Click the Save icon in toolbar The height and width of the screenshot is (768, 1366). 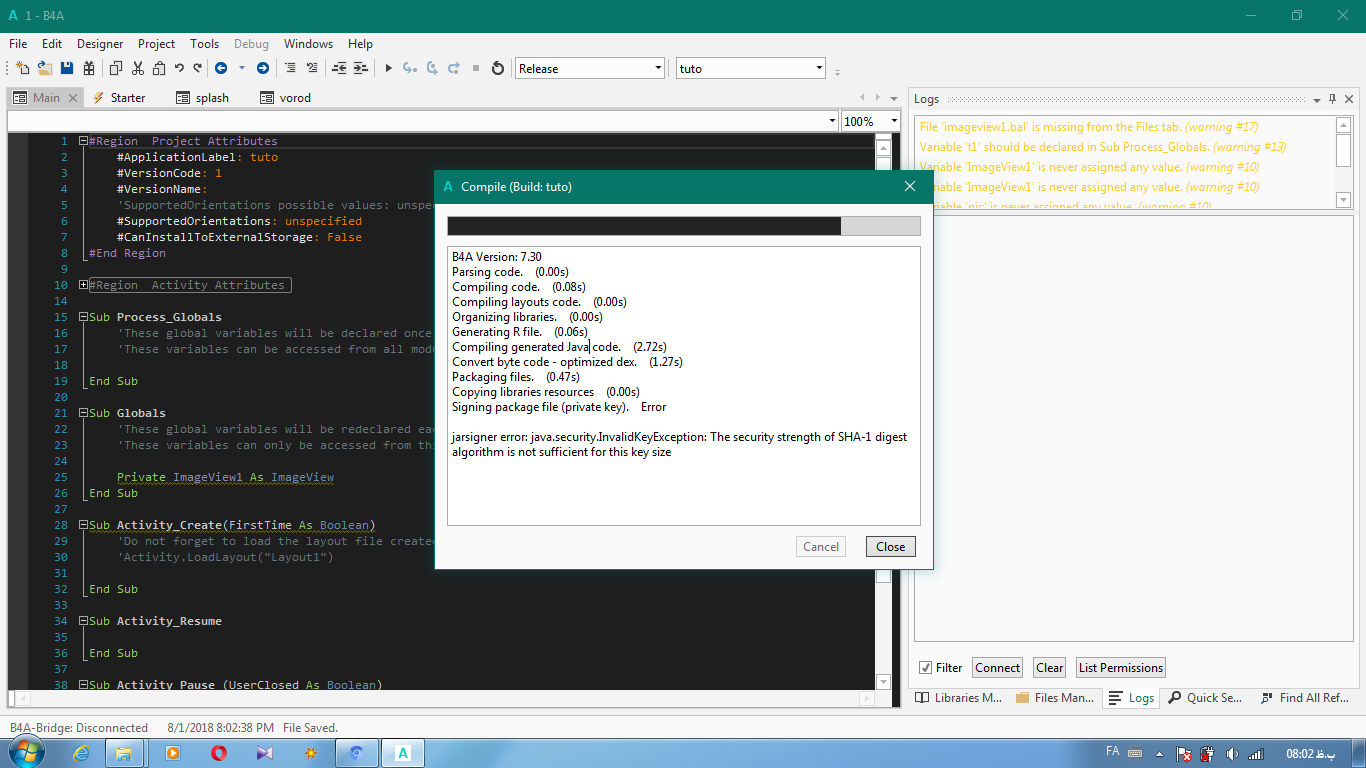67,68
